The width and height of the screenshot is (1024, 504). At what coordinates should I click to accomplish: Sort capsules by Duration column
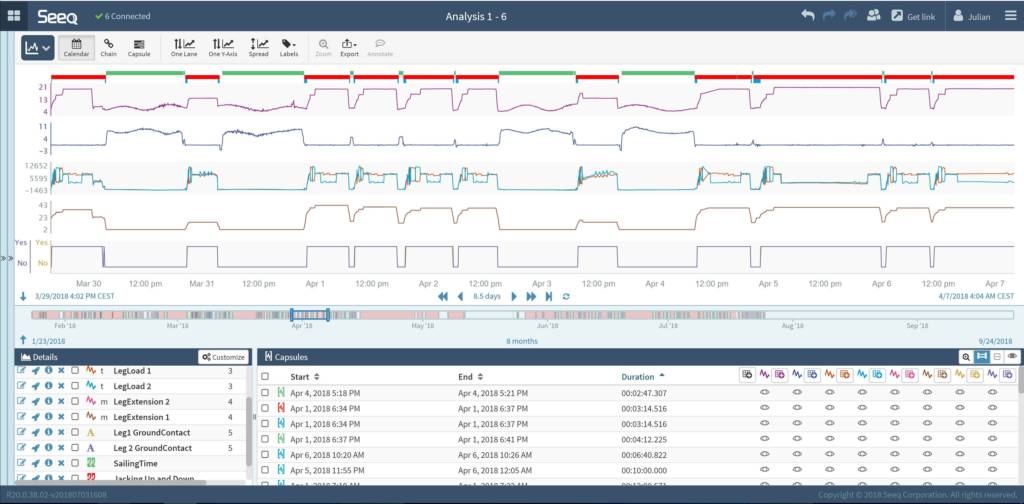643,377
